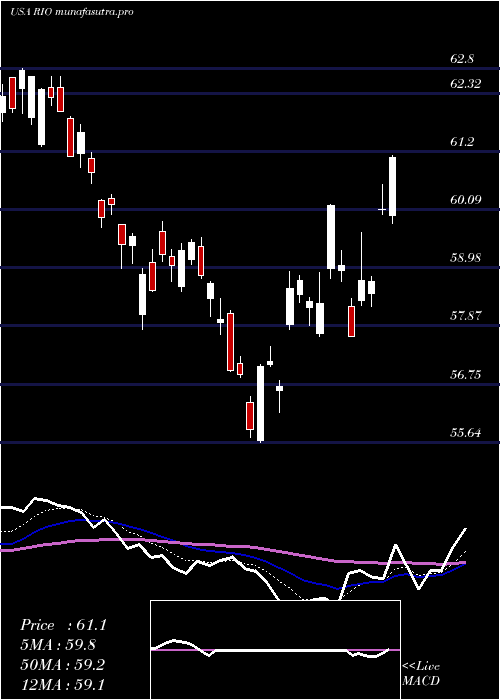
Task: Click the lowest white candlestick touching 55.64
Action: coord(261,404)
